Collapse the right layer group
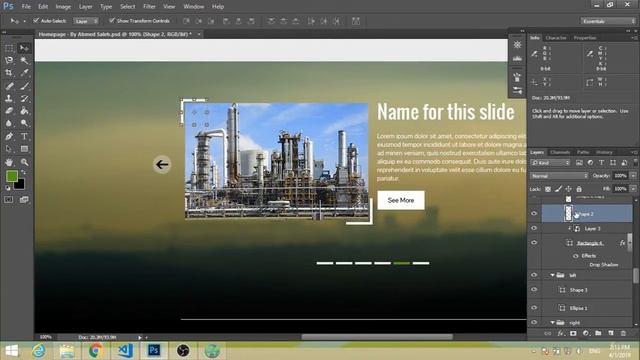 coord(552,322)
